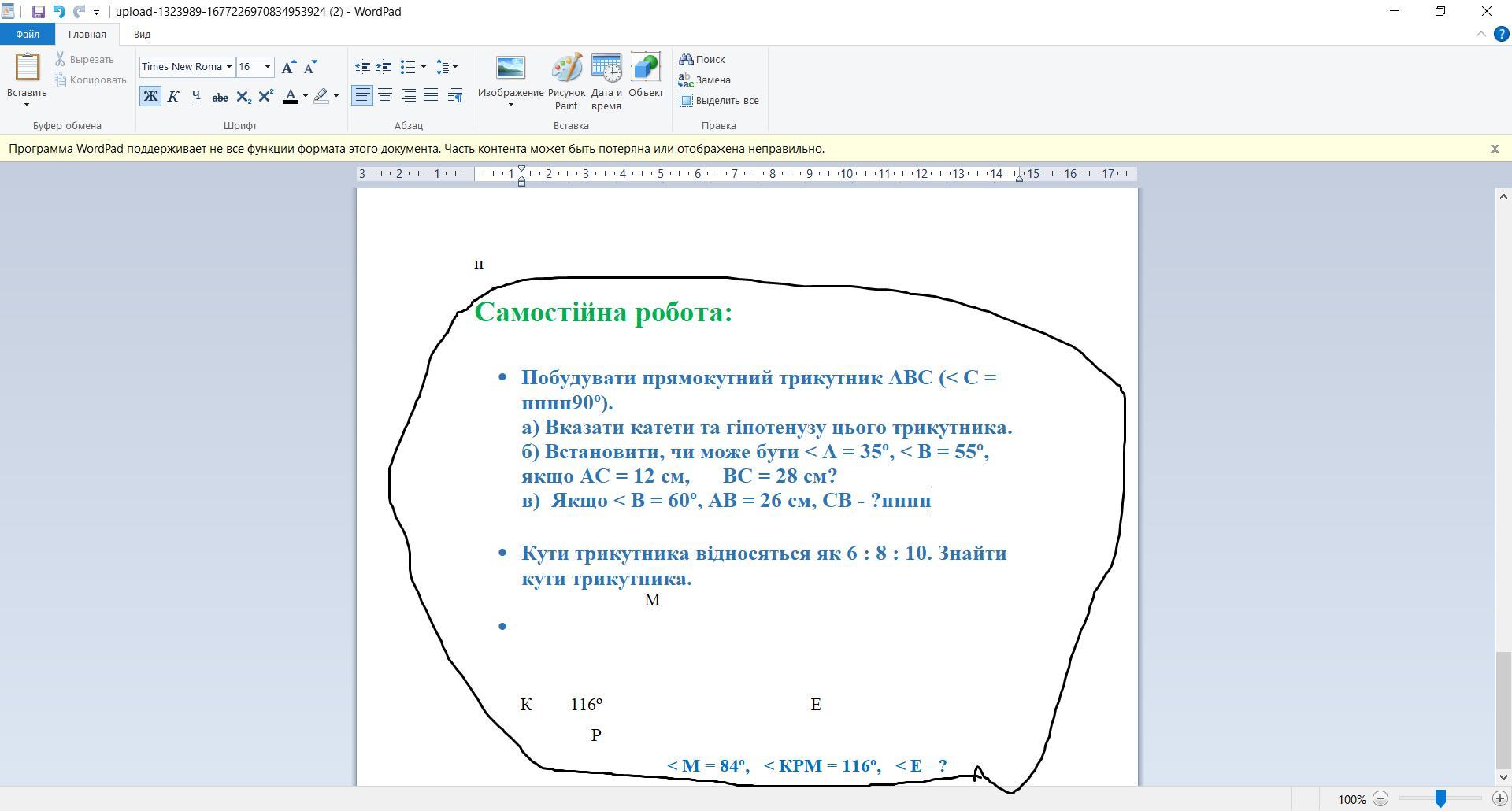Open the line spacing menu
Image resolution: width=1512 pixels, height=811 pixels.
447,67
